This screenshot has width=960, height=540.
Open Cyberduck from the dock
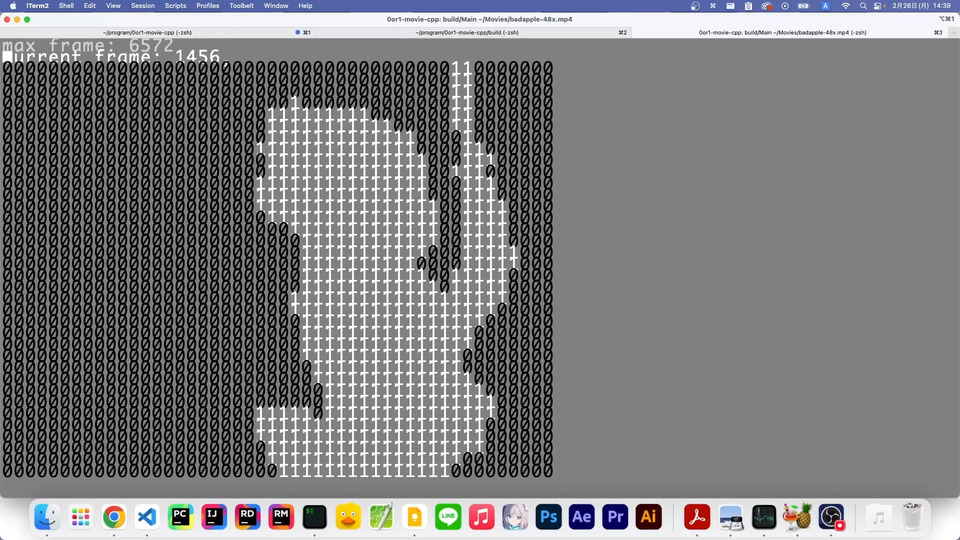point(348,517)
